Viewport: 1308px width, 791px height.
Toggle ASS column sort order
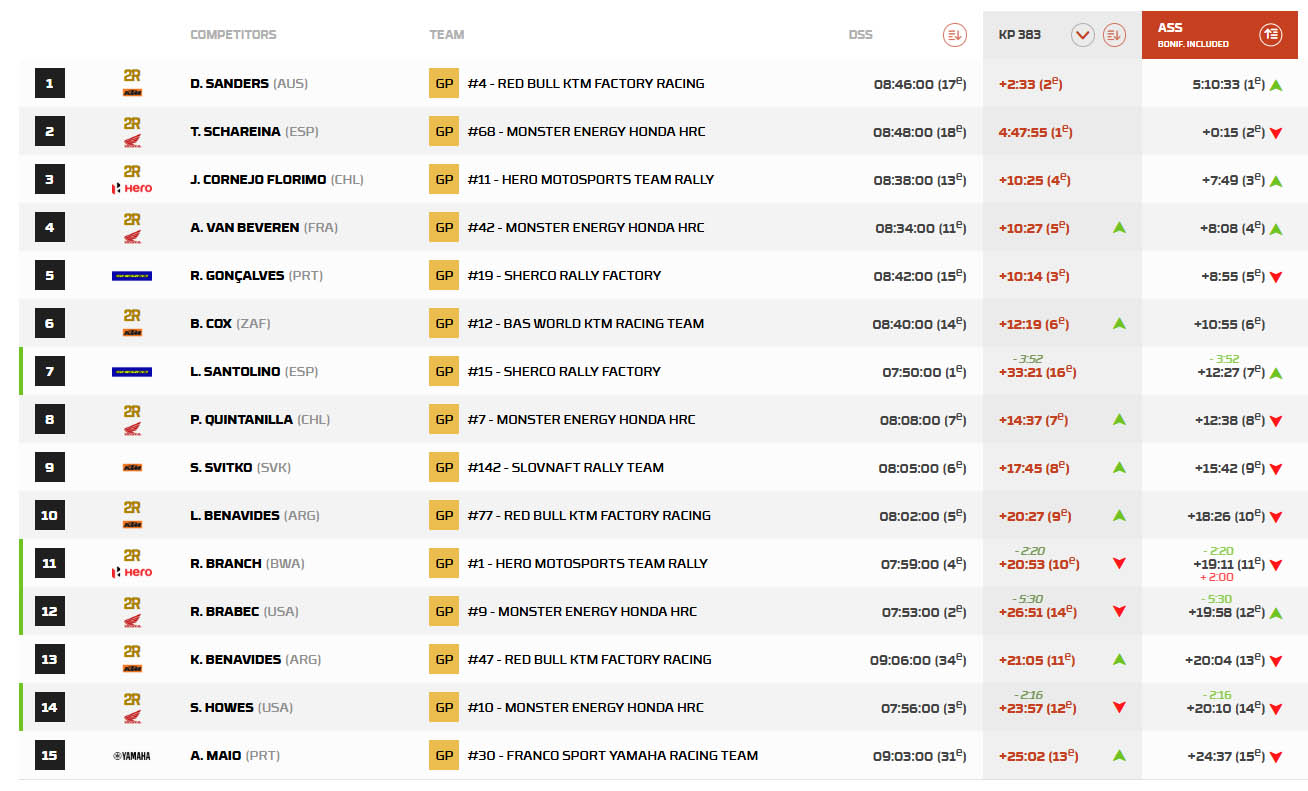click(1270, 35)
